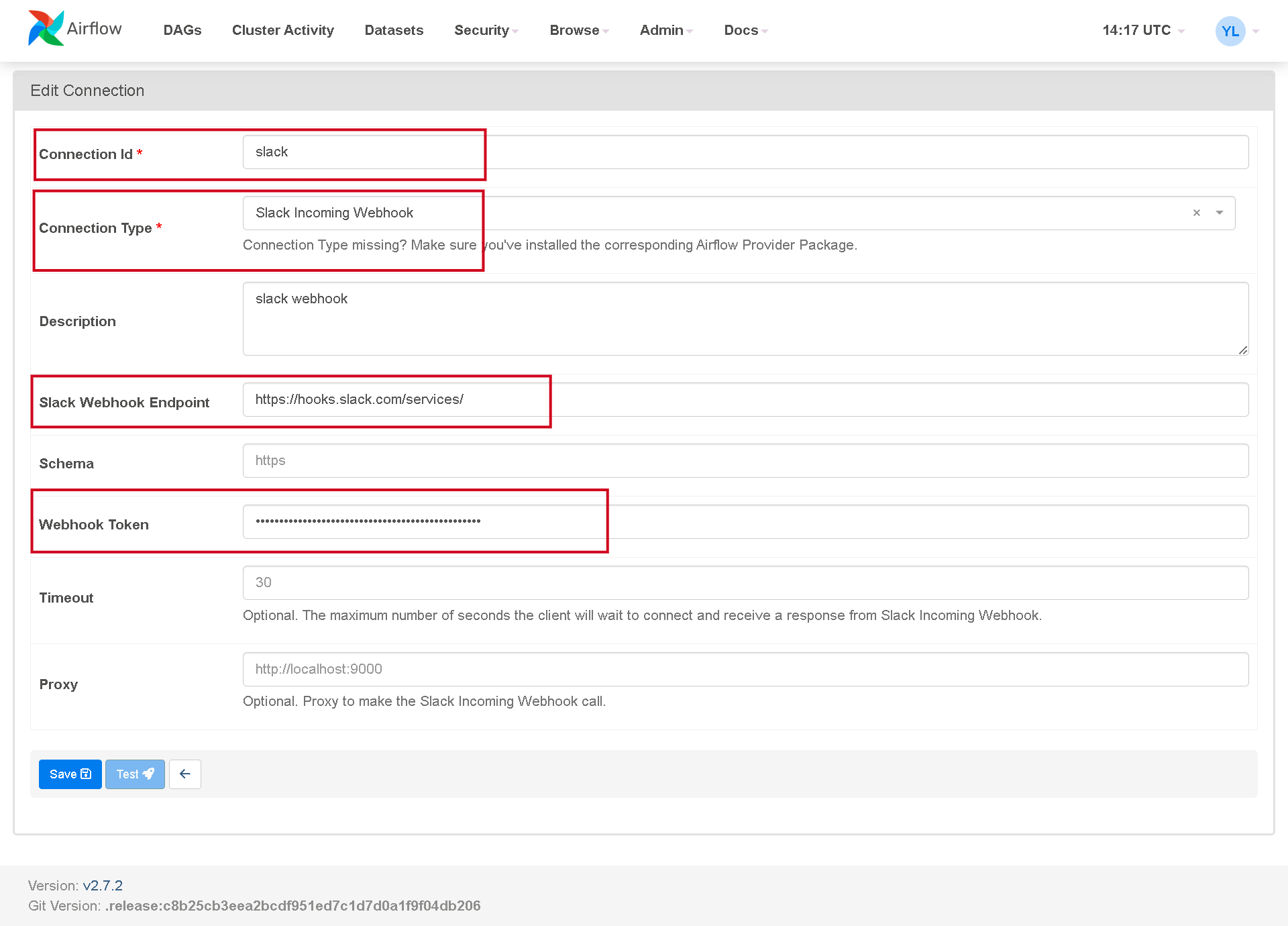Click the v2.7.2 version link
This screenshot has height=926, width=1288.
(103, 885)
